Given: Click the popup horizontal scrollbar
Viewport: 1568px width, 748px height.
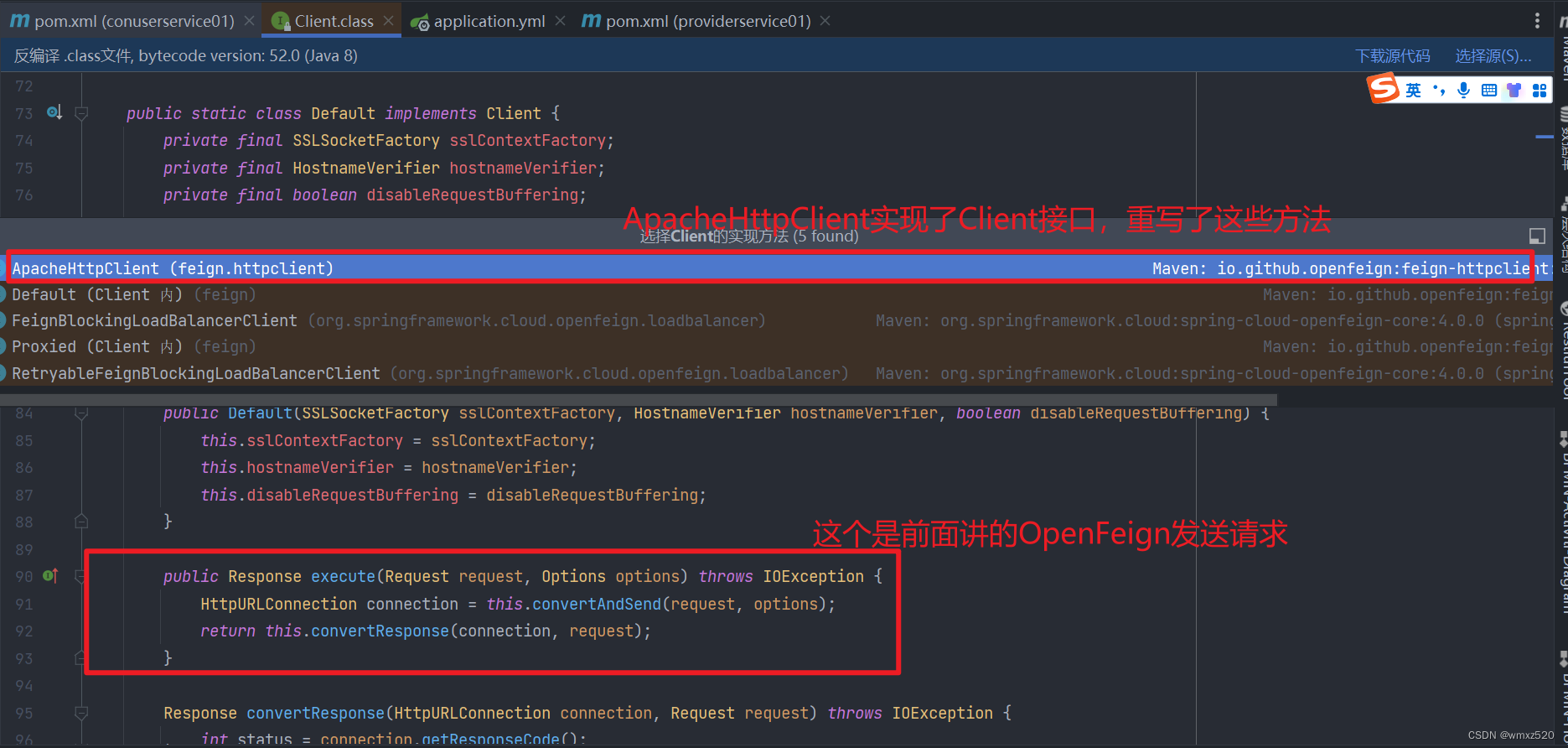Looking at the screenshot, I should pos(639,399).
